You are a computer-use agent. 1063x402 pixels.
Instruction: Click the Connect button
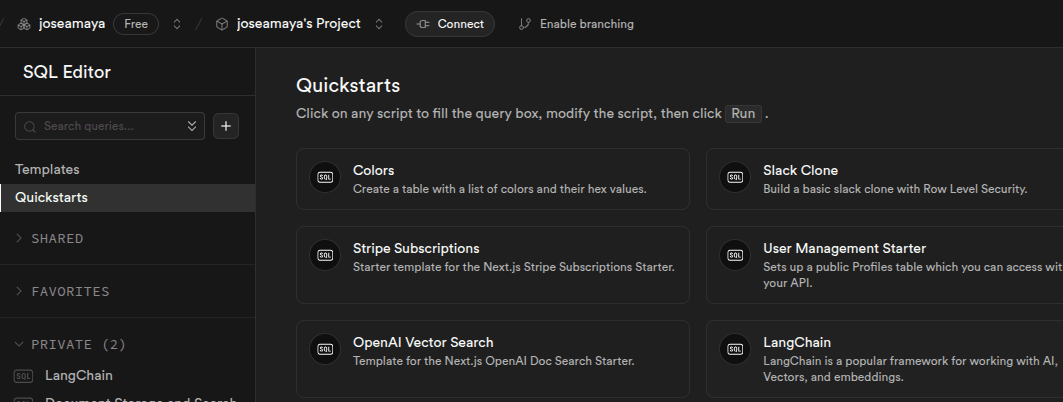coord(449,24)
